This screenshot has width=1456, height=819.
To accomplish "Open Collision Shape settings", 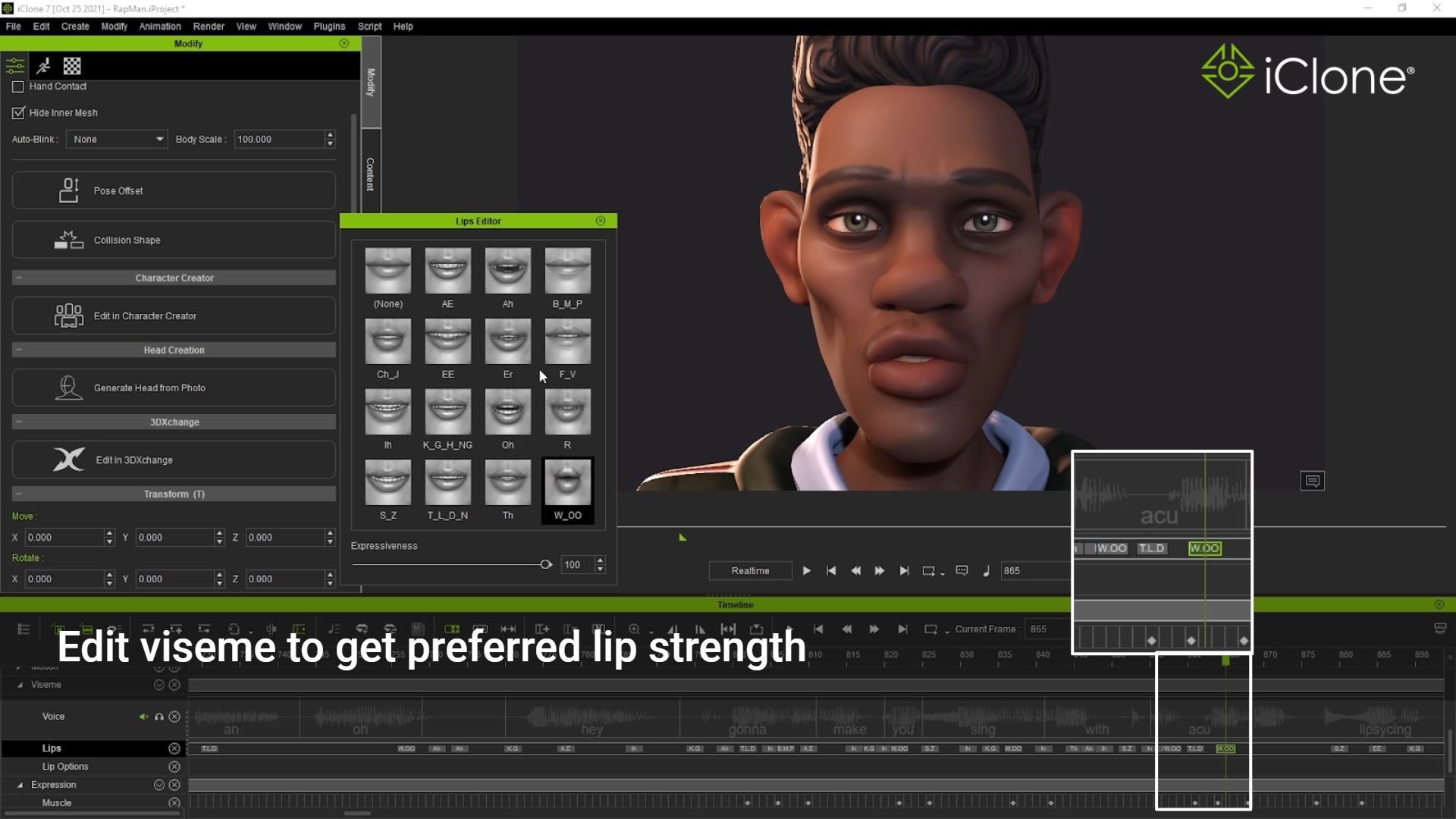I will 174,240.
